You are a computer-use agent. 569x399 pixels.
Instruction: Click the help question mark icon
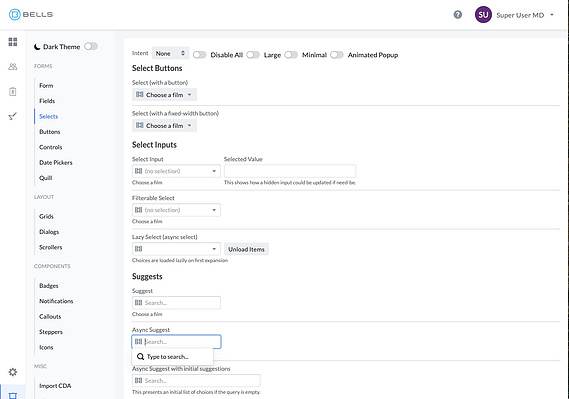pyautogui.click(x=458, y=15)
